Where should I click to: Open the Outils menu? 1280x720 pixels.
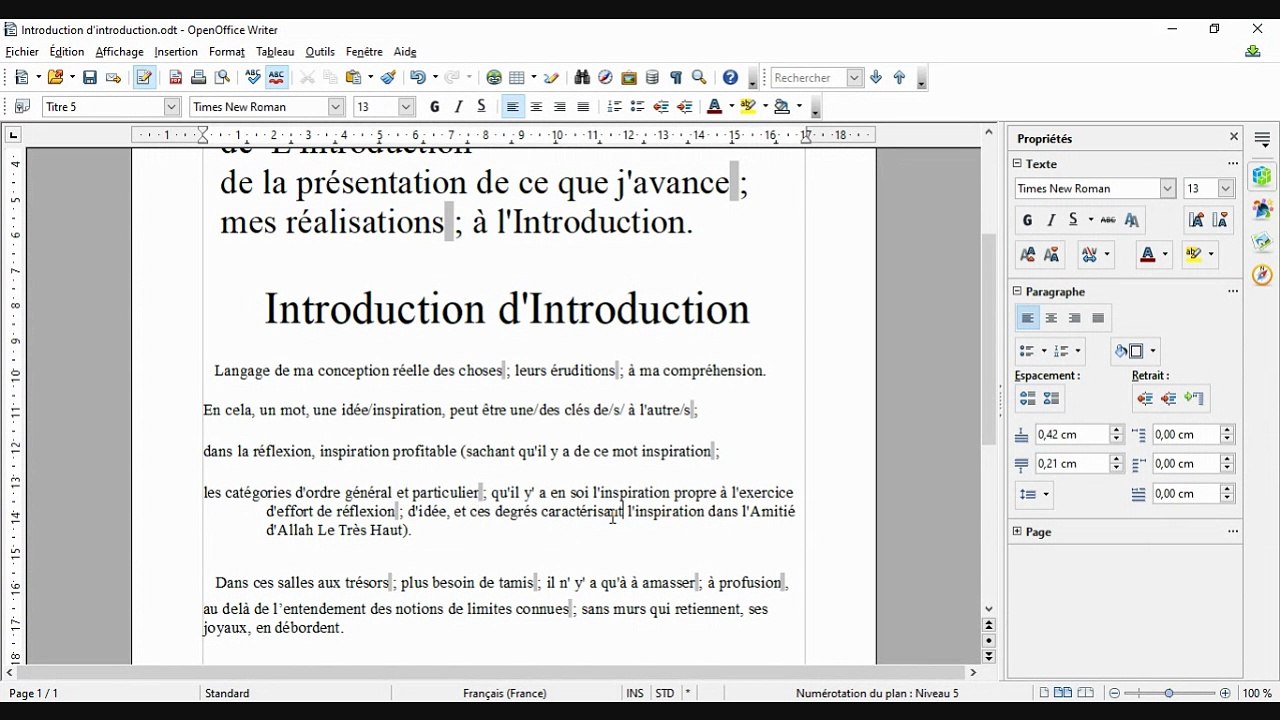pyautogui.click(x=320, y=51)
